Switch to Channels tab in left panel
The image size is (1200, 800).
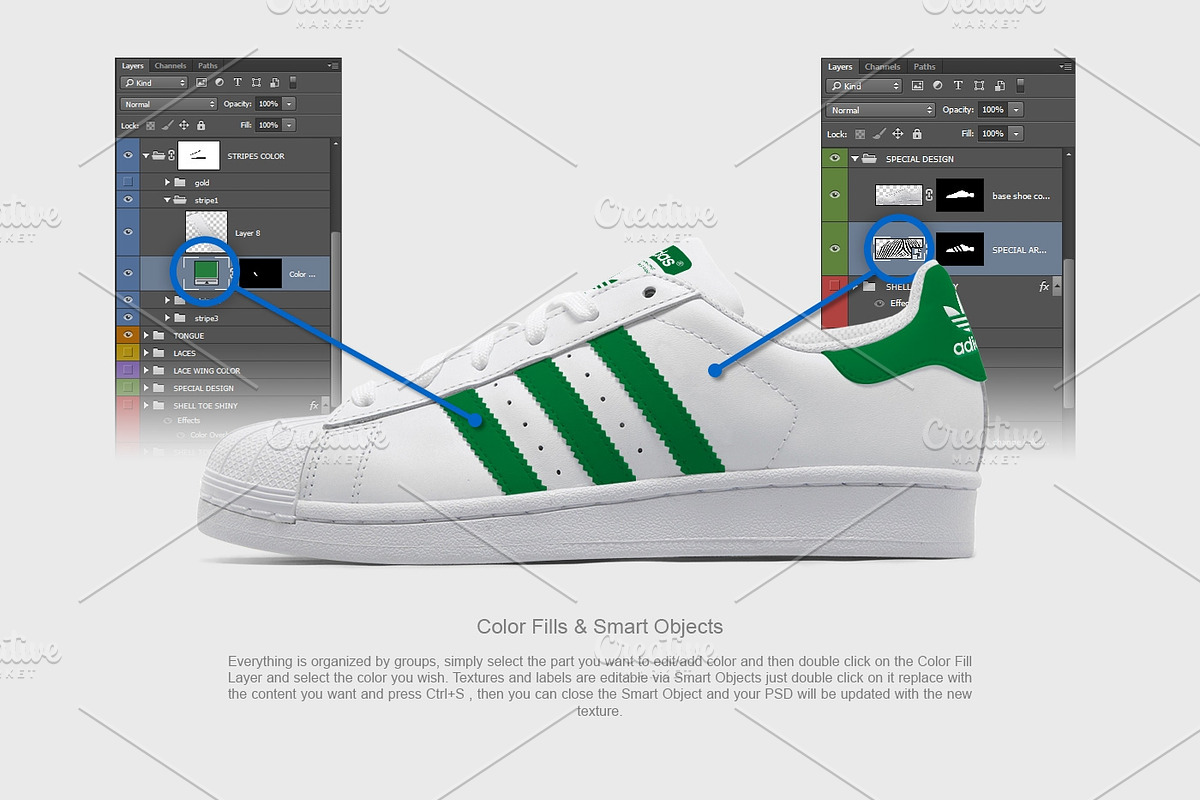(170, 66)
